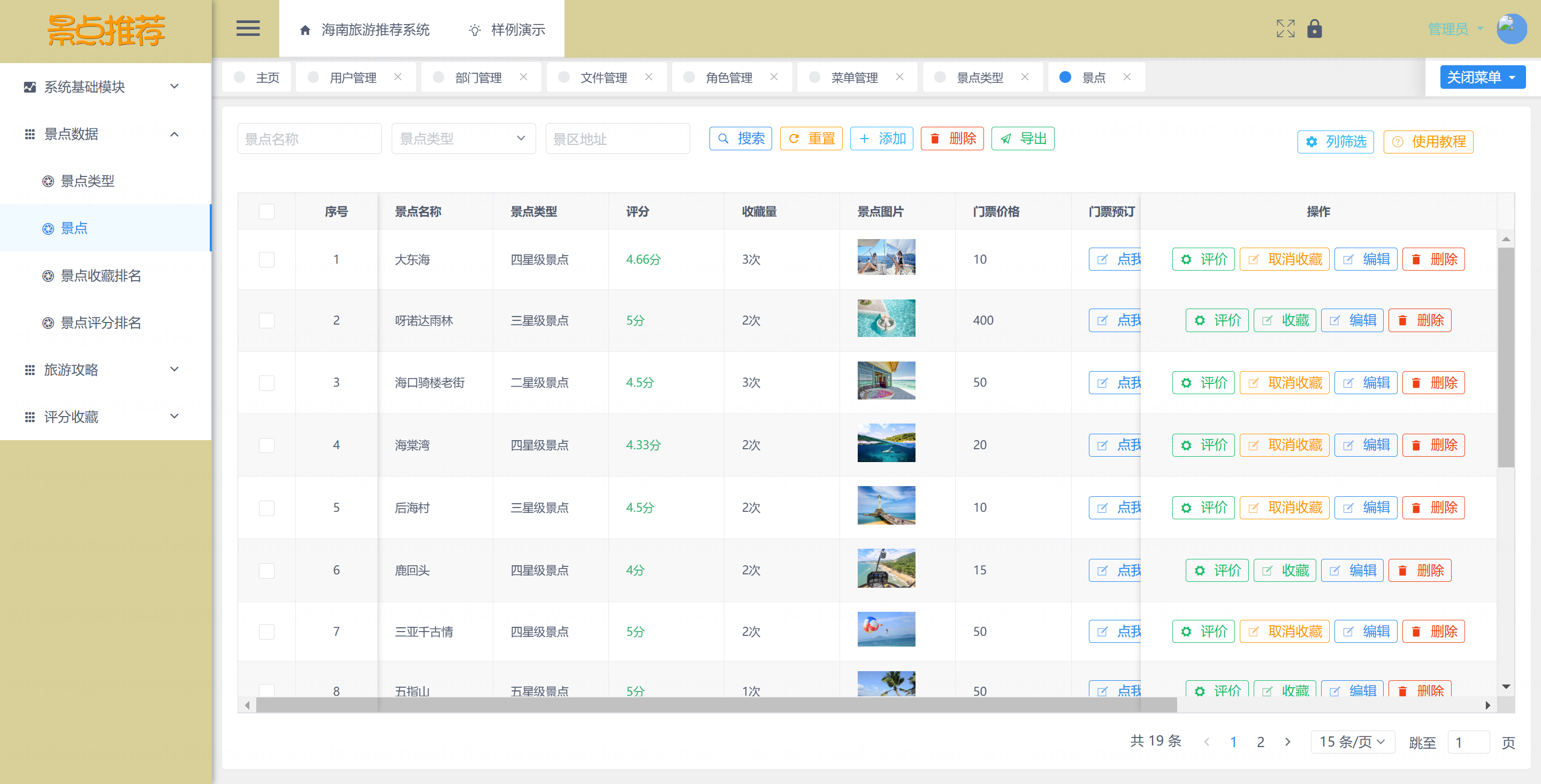Click the admin avatar image
1541x784 pixels.
1511,28
